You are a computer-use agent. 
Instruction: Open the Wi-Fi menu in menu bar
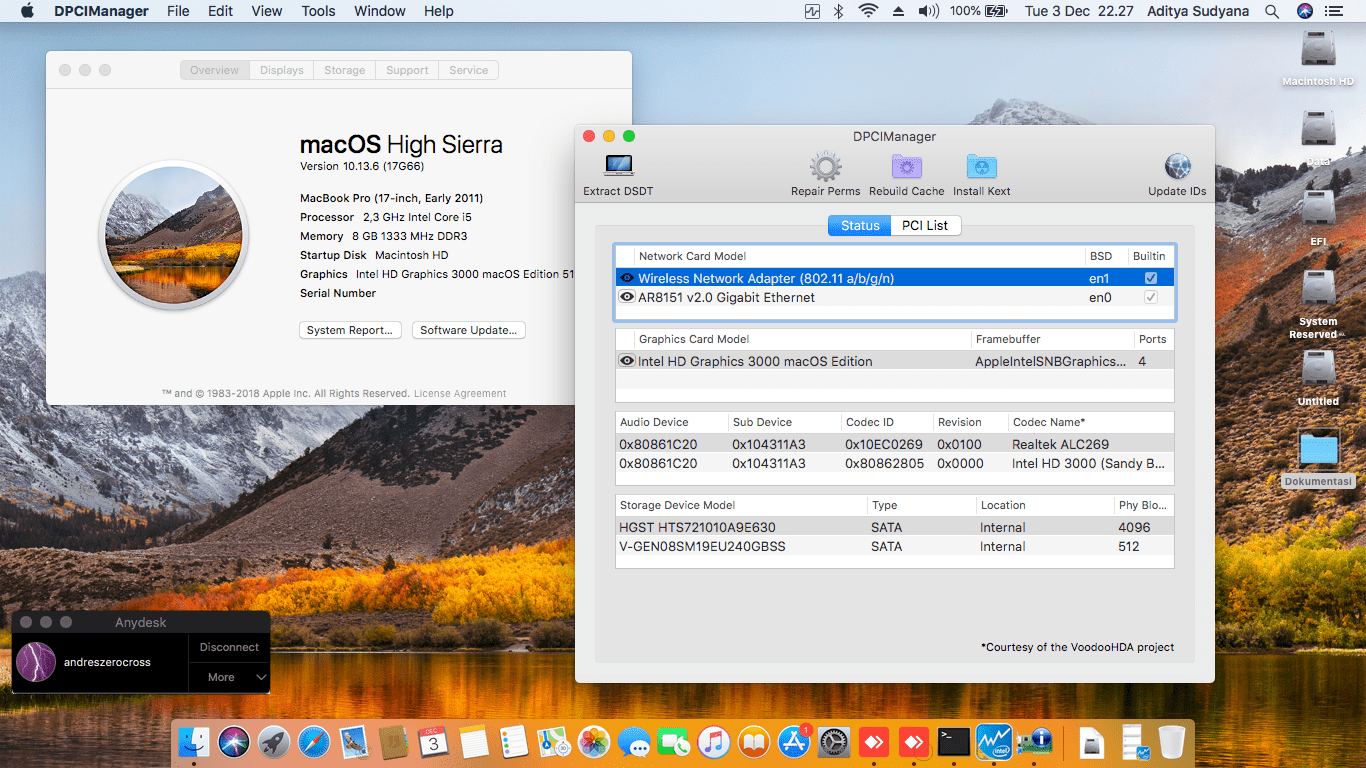click(x=869, y=11)
